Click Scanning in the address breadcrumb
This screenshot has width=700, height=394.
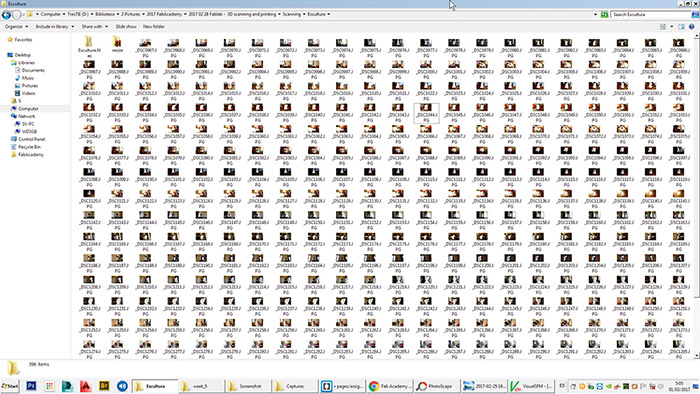[x=292, y=14]
